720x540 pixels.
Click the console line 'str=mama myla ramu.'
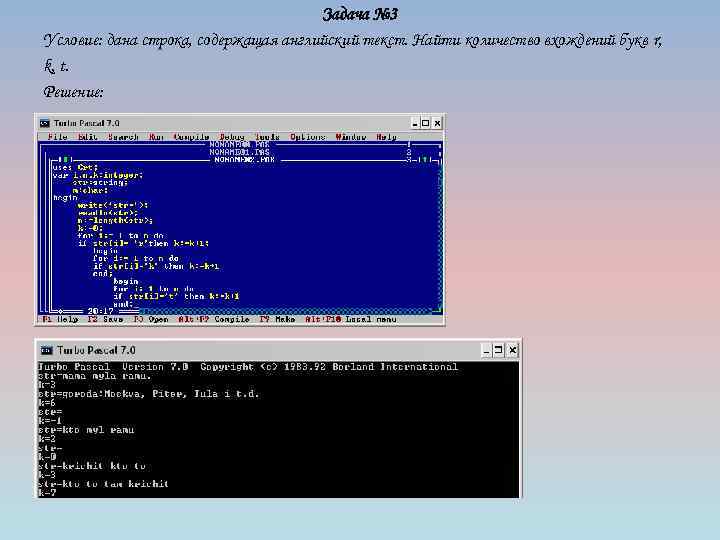coord(95,376)
